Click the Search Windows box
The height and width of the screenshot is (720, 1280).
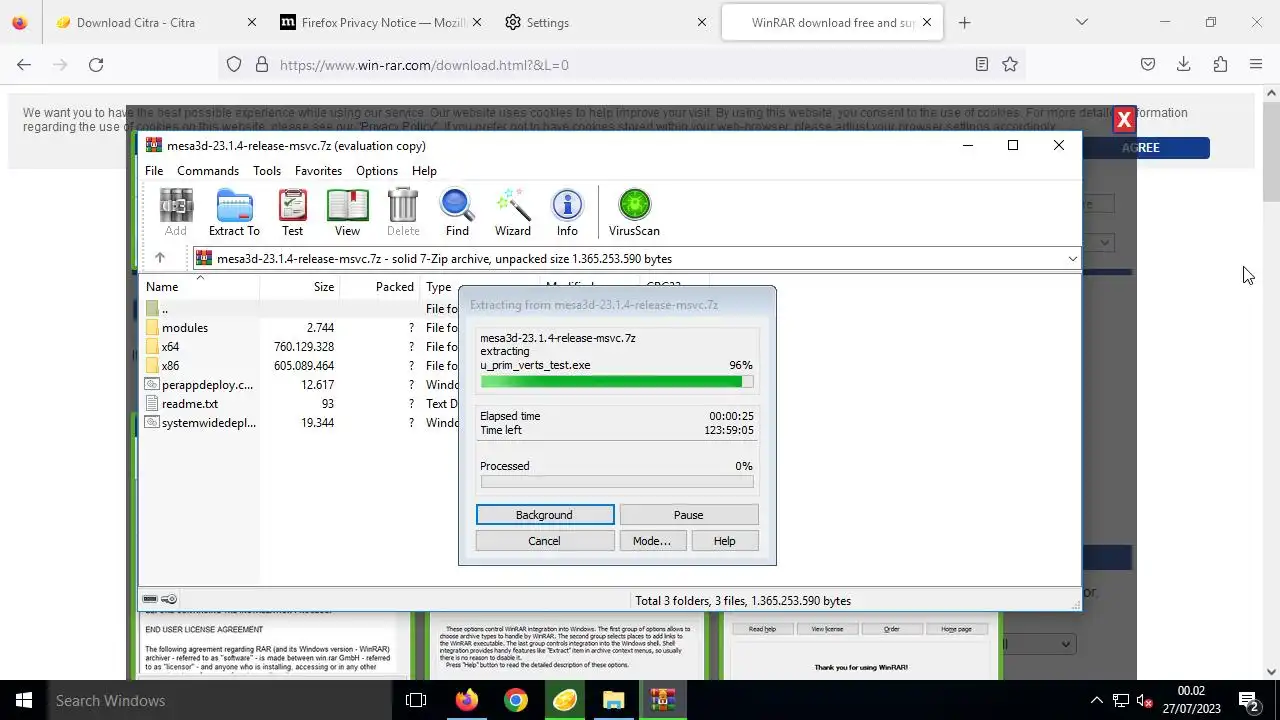tap(220, 700)
